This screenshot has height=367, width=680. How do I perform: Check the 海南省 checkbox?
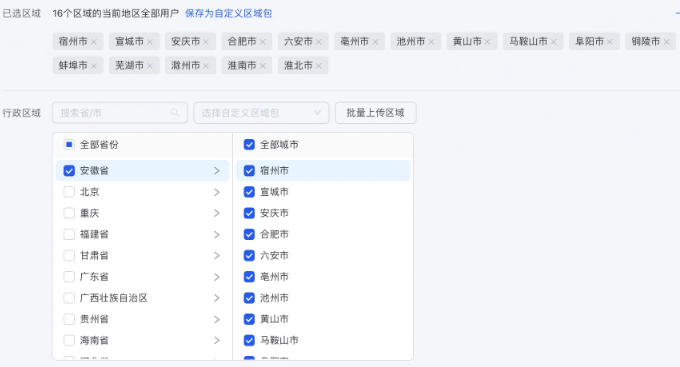(69, 341)
